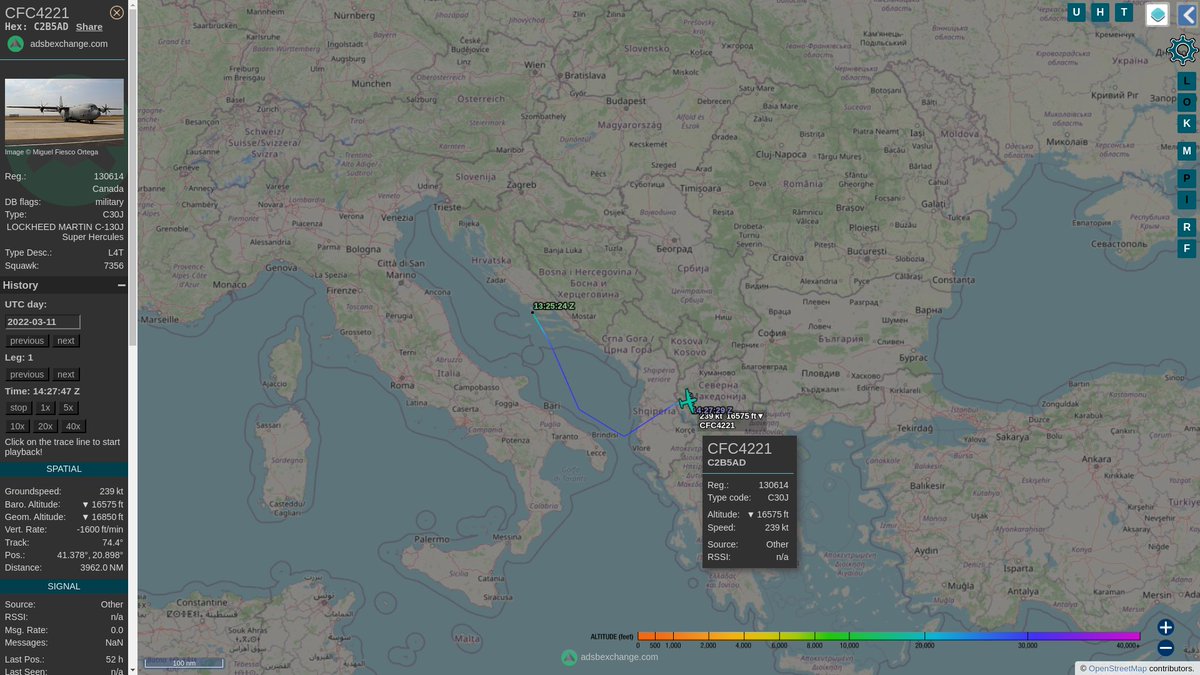The image size is (1200, 675).
Task: Toggle the L map option button
Action: [1187, 81]
